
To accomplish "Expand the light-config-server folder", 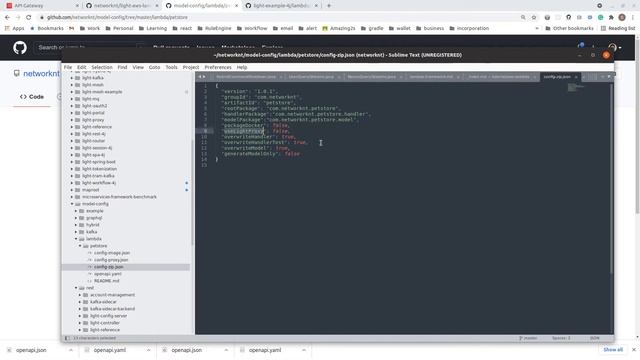I will tap(80, 316).
